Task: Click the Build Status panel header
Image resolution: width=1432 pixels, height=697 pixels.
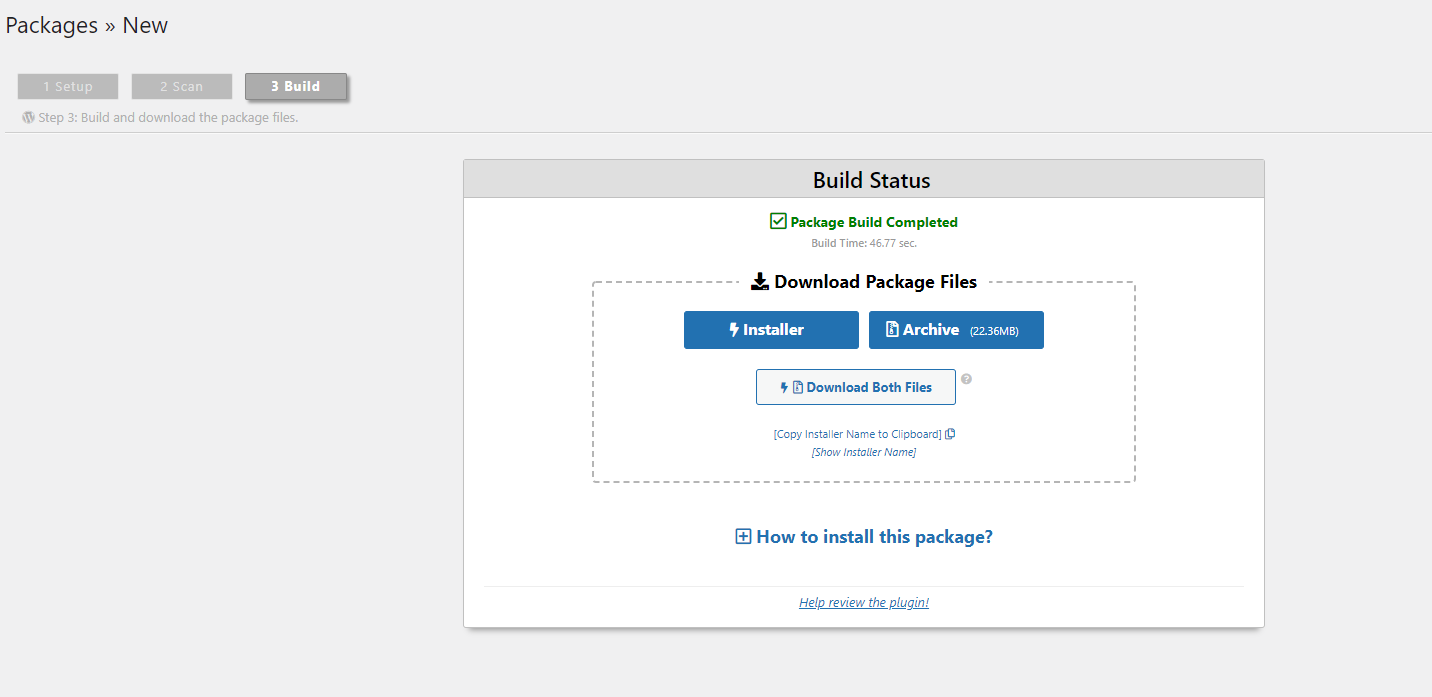Action: tap(864, 179)
